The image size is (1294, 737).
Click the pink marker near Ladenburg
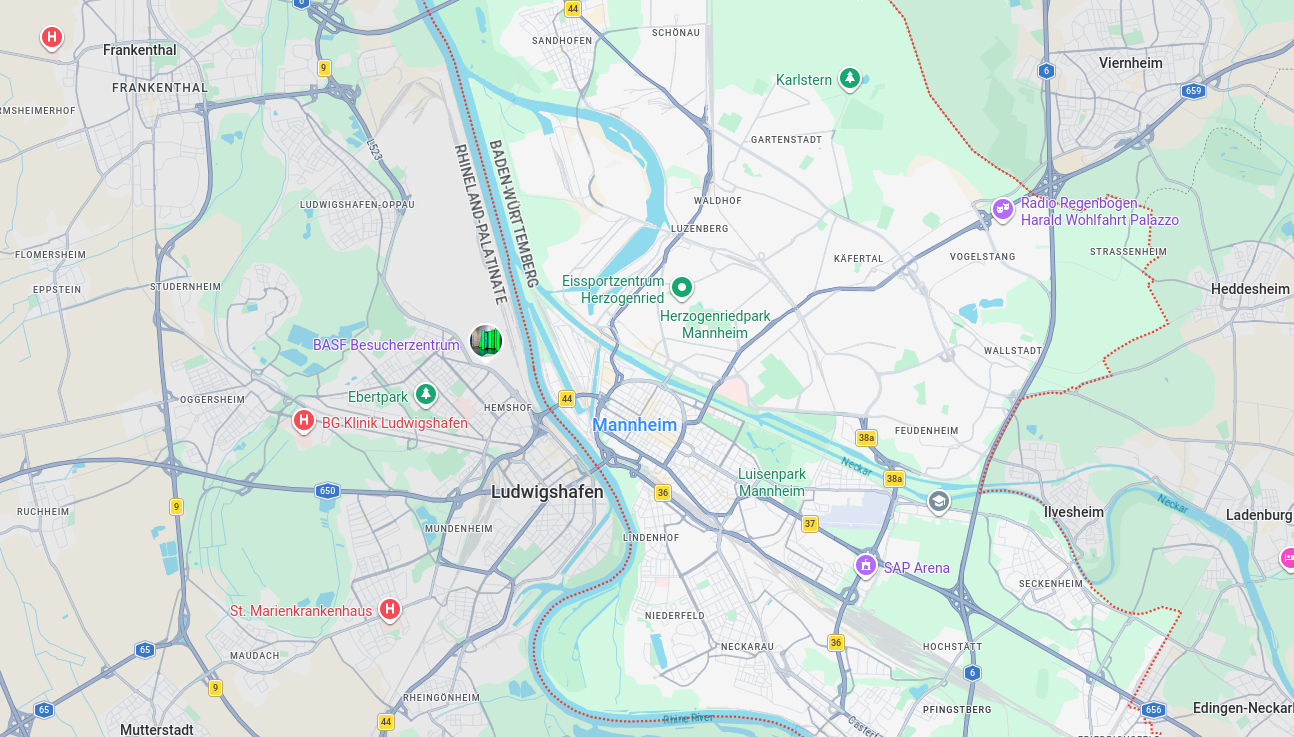(1288, 558)
